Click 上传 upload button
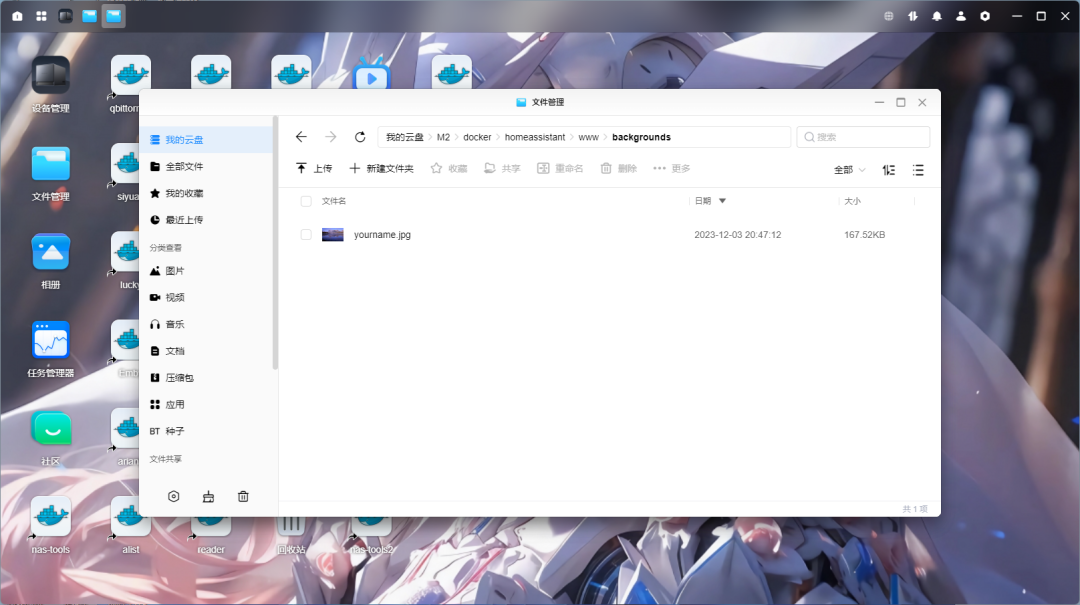 click(x=314, y=168)
